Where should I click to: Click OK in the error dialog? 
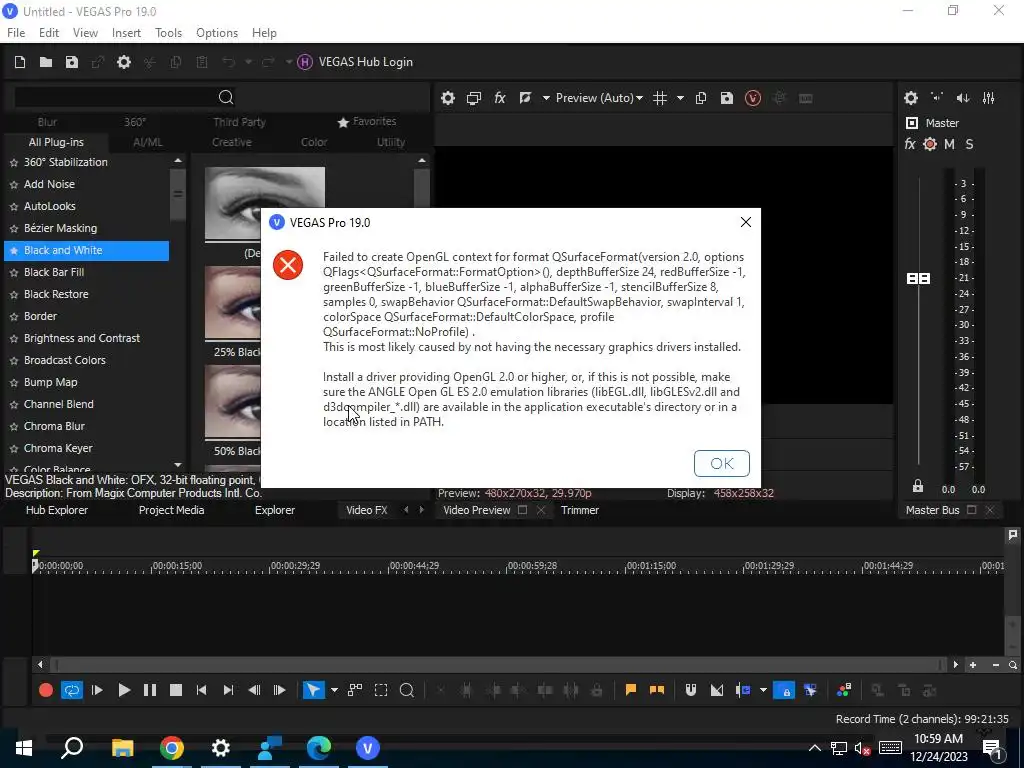click(x=721, y=463)
